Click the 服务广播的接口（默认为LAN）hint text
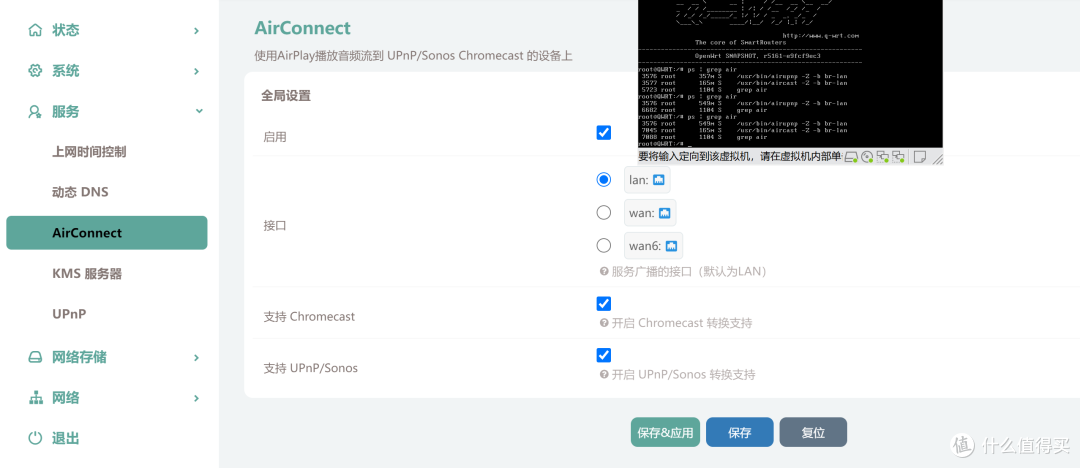This screenshot has width=1080, height=468. pyautogui.click(x=689, y=272)
